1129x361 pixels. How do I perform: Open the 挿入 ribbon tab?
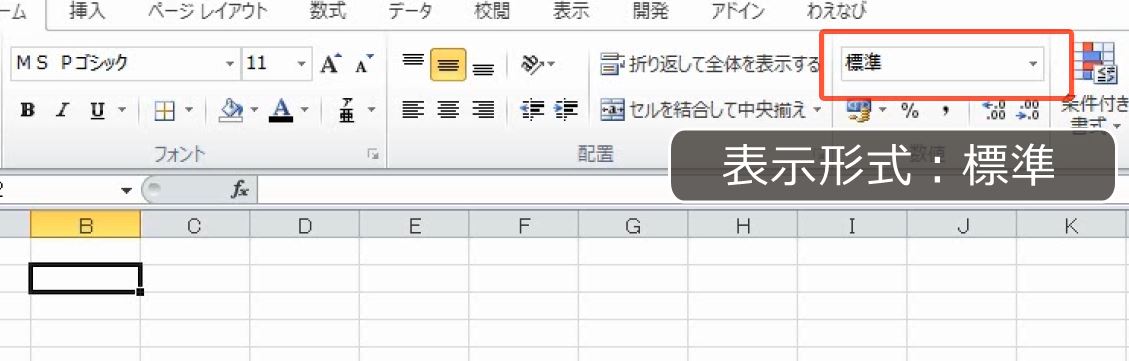(x=87, y=12)
